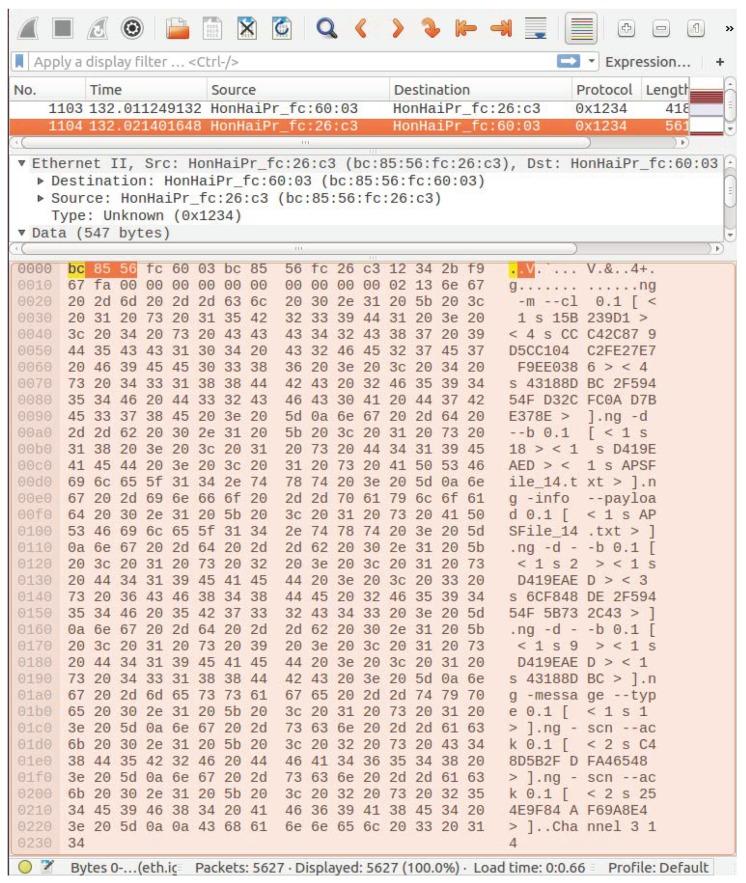This screenshot has height=883, width=746.
Task: Select packet number 1103 row
Action: point(349,108)
